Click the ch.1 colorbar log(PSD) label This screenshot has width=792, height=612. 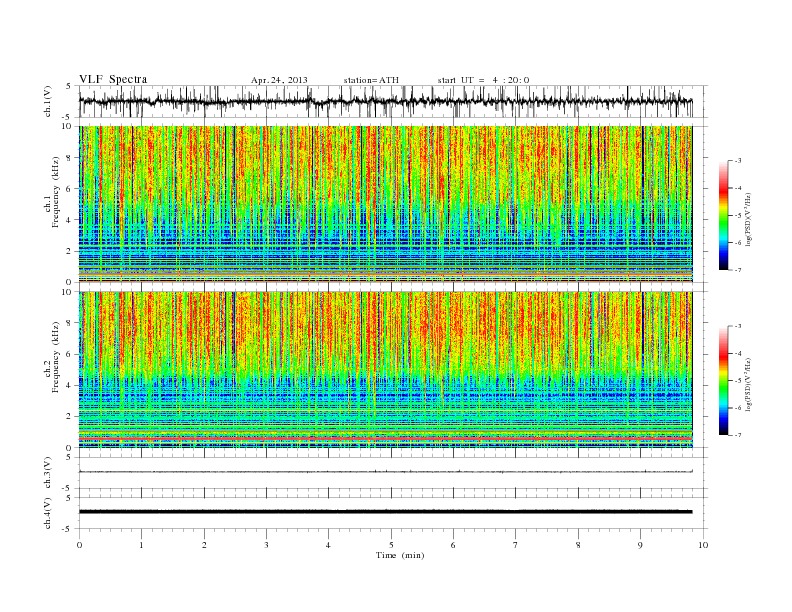(x=749, y=219)
